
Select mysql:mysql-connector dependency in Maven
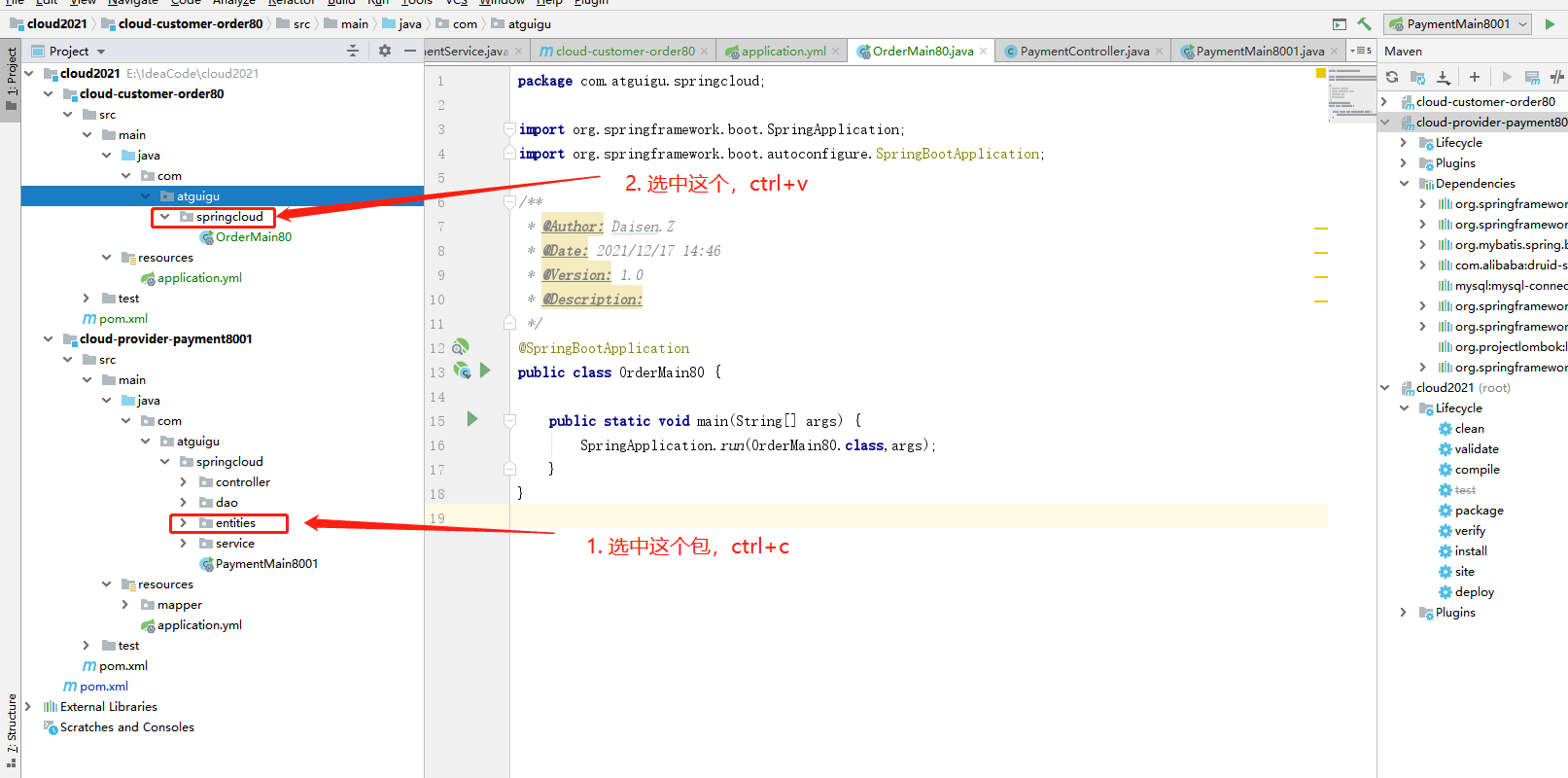click(x=1503, y=286)
